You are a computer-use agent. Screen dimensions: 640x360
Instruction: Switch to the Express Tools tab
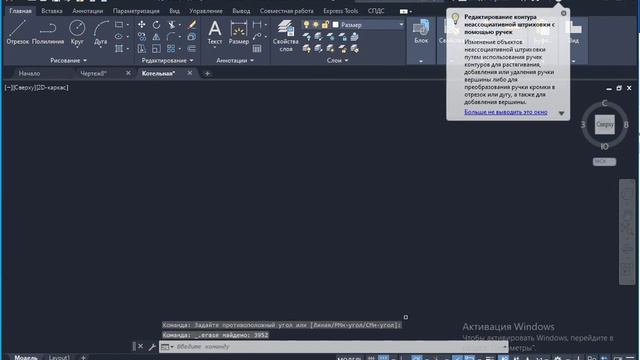(x=340, y=11)
